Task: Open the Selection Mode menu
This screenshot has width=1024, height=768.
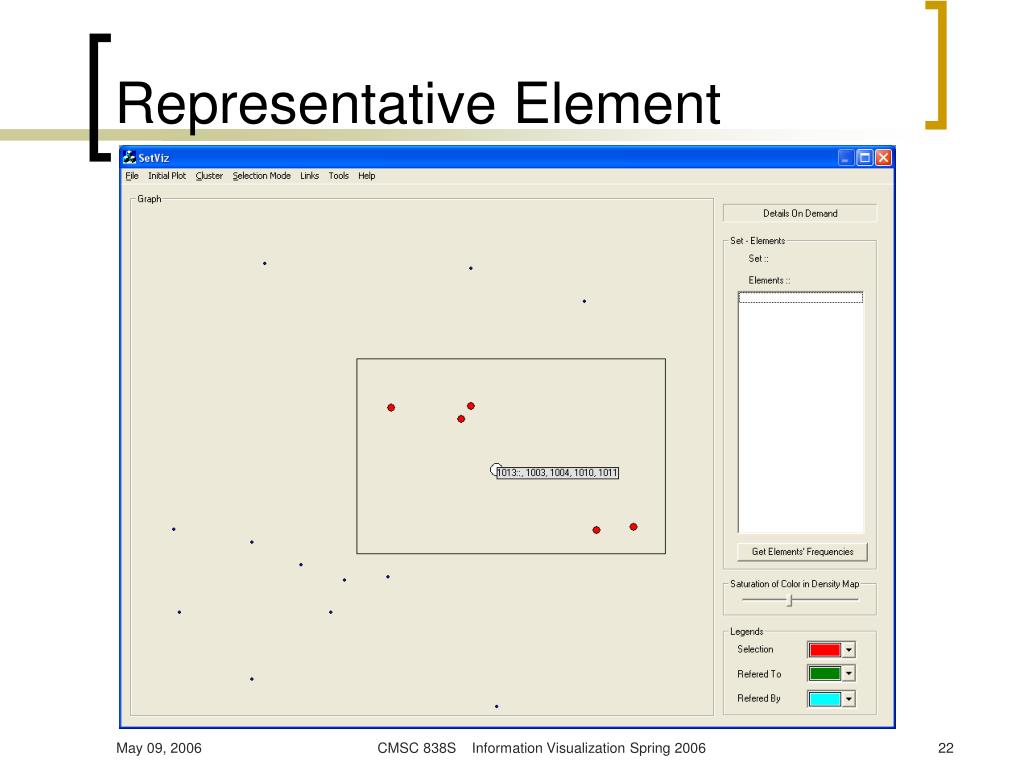Action: point(261,176)
